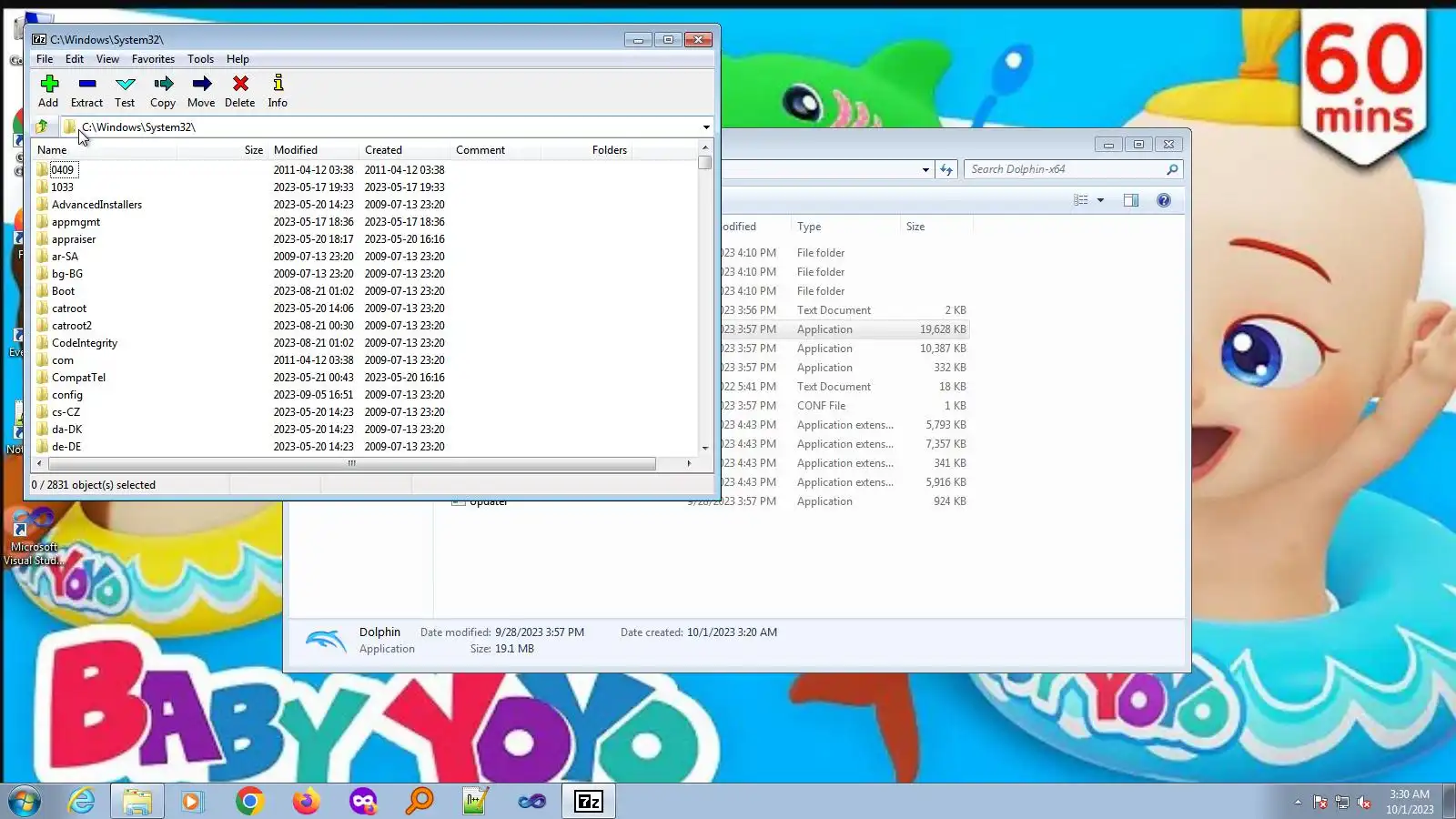The image size is (1456, 819).
Task: Click the Folders column header
Action: (x=586, y=150)
